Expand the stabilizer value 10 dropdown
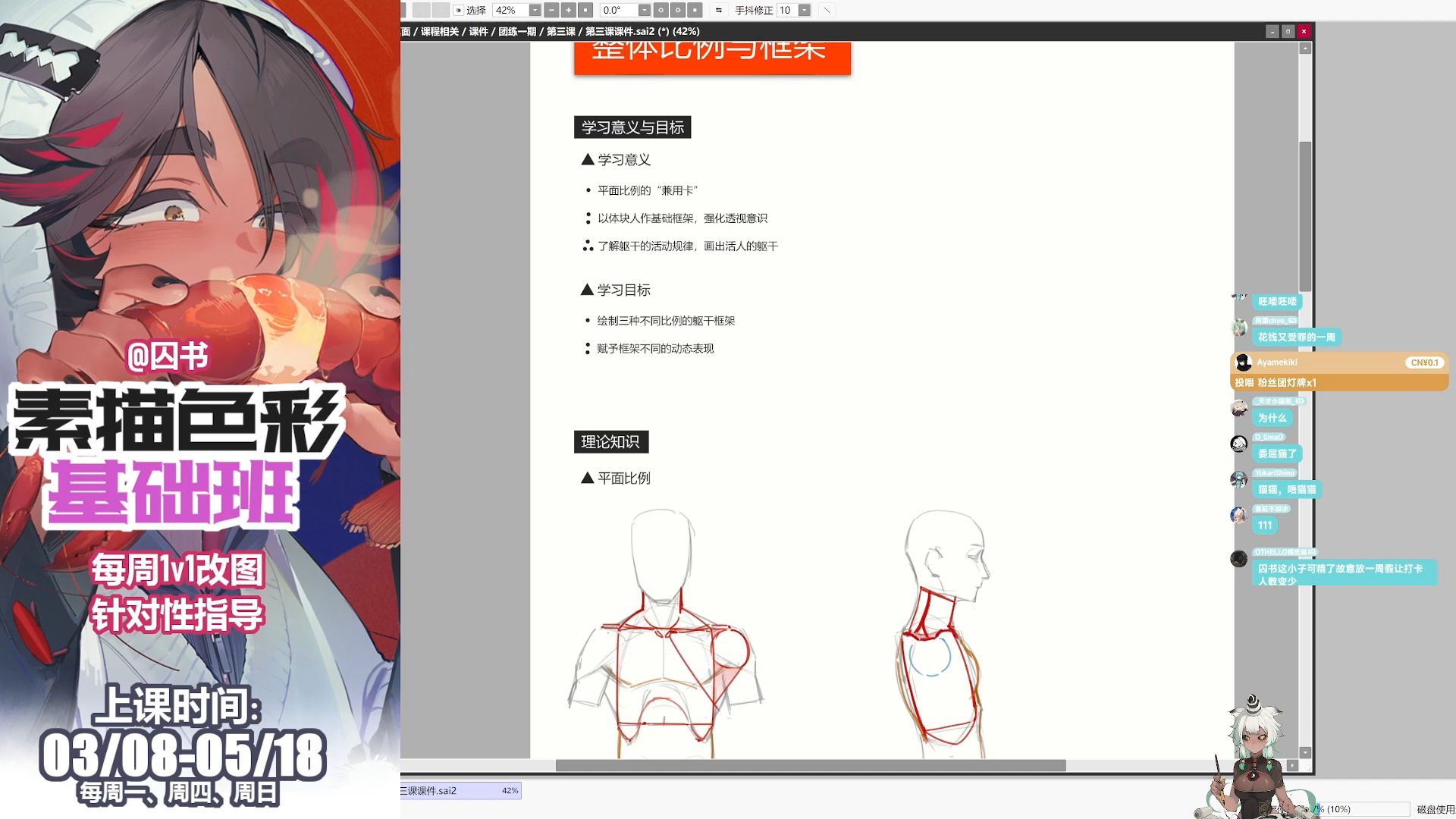Viewport: 1456px width, 819px height. pyautogui.click(x=805, y=10)
